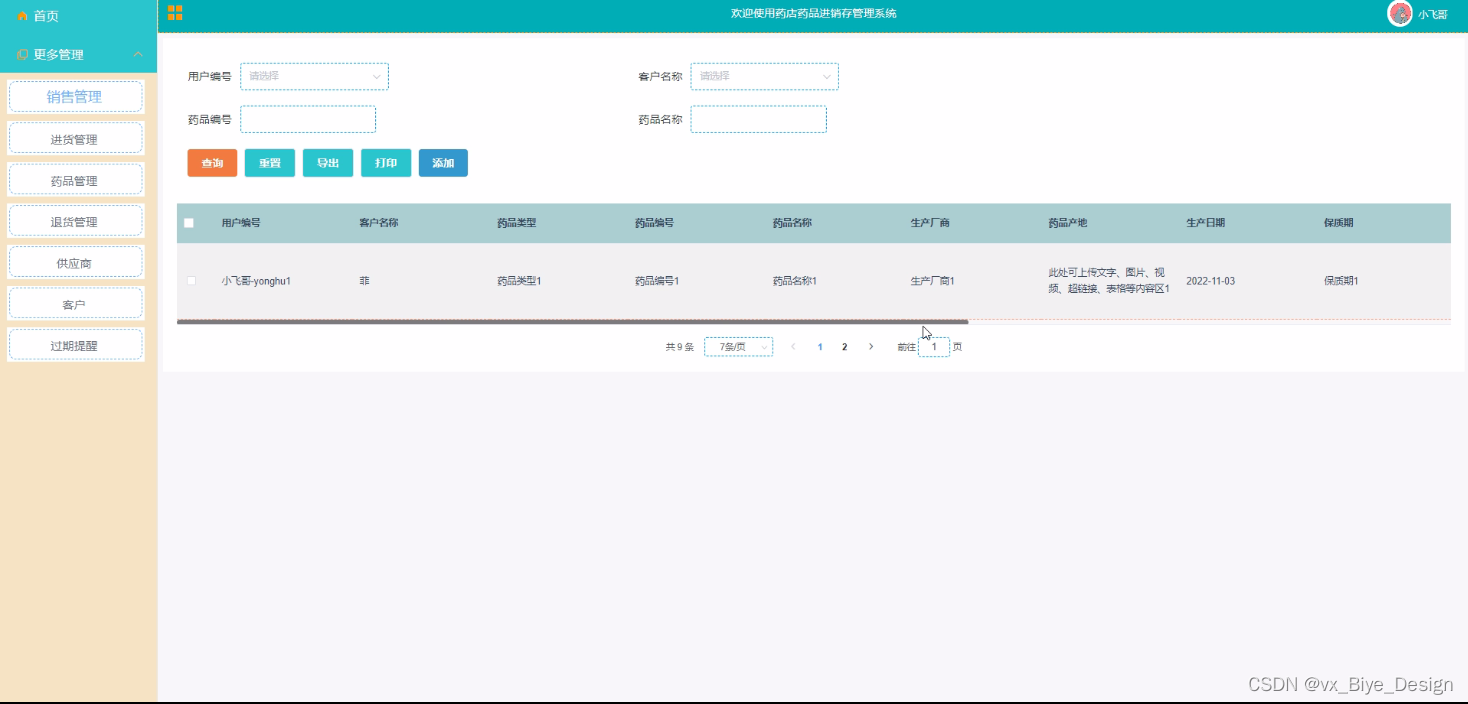Image resolution: width=1468 pixels, height=704 pixels.
Task: Click the 前往 page number input
Action: click(934, 347)
